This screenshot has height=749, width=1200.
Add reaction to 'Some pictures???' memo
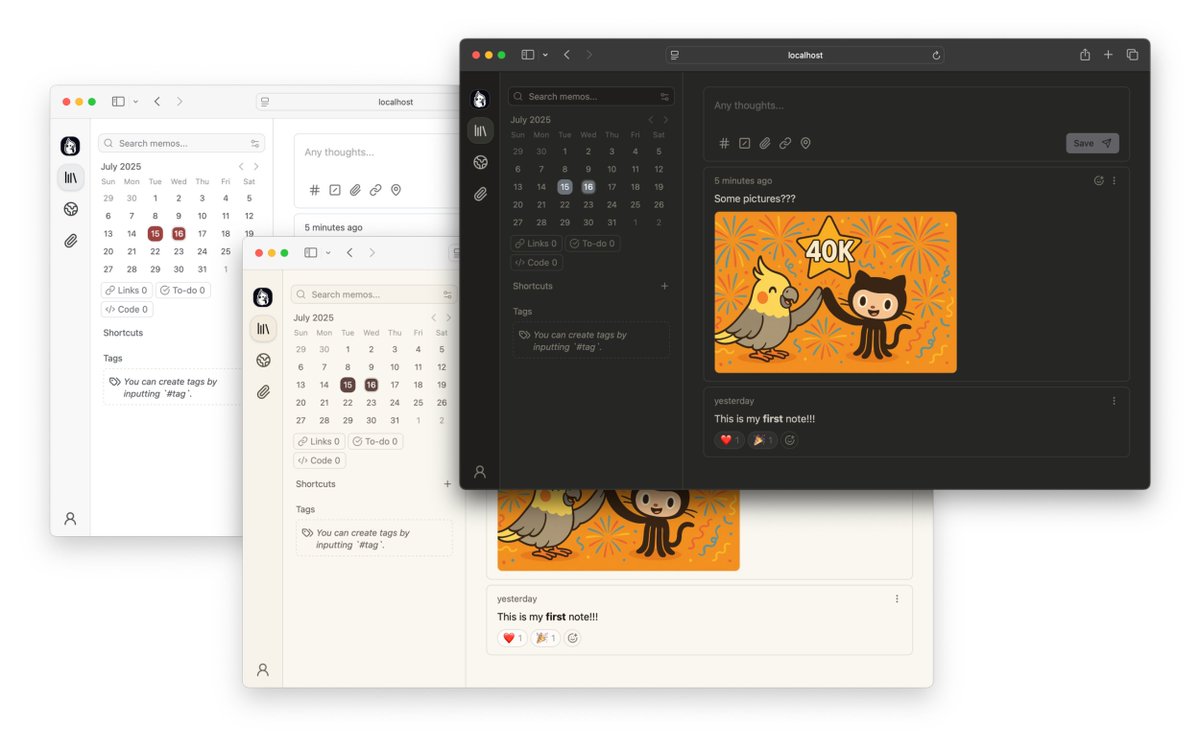coord(1099,181)
